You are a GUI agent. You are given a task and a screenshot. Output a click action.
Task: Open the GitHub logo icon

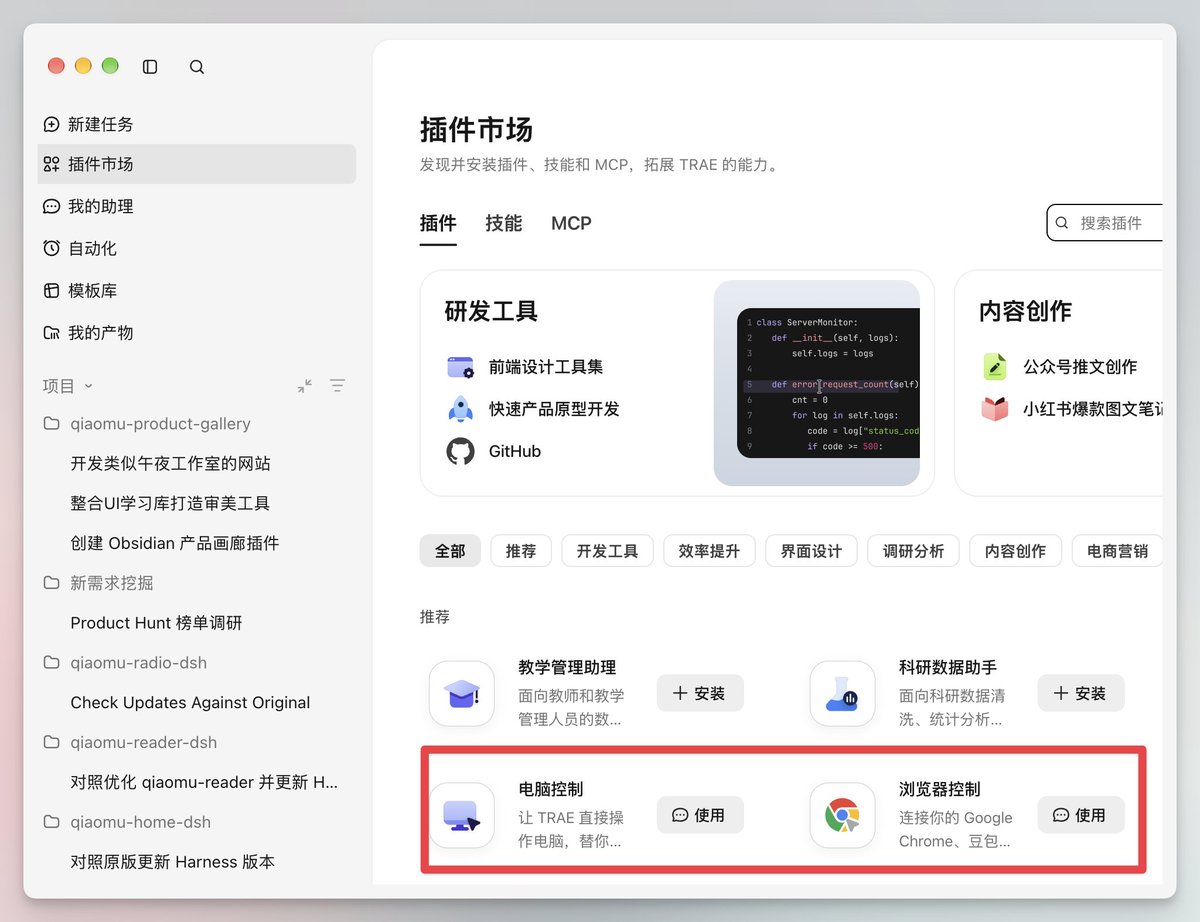coord(460,451)
